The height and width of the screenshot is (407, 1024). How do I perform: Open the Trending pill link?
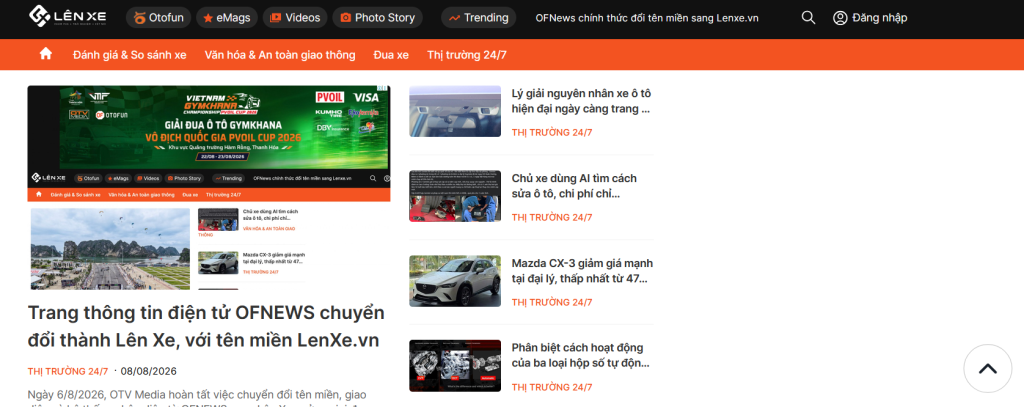[x=479, y=18]
